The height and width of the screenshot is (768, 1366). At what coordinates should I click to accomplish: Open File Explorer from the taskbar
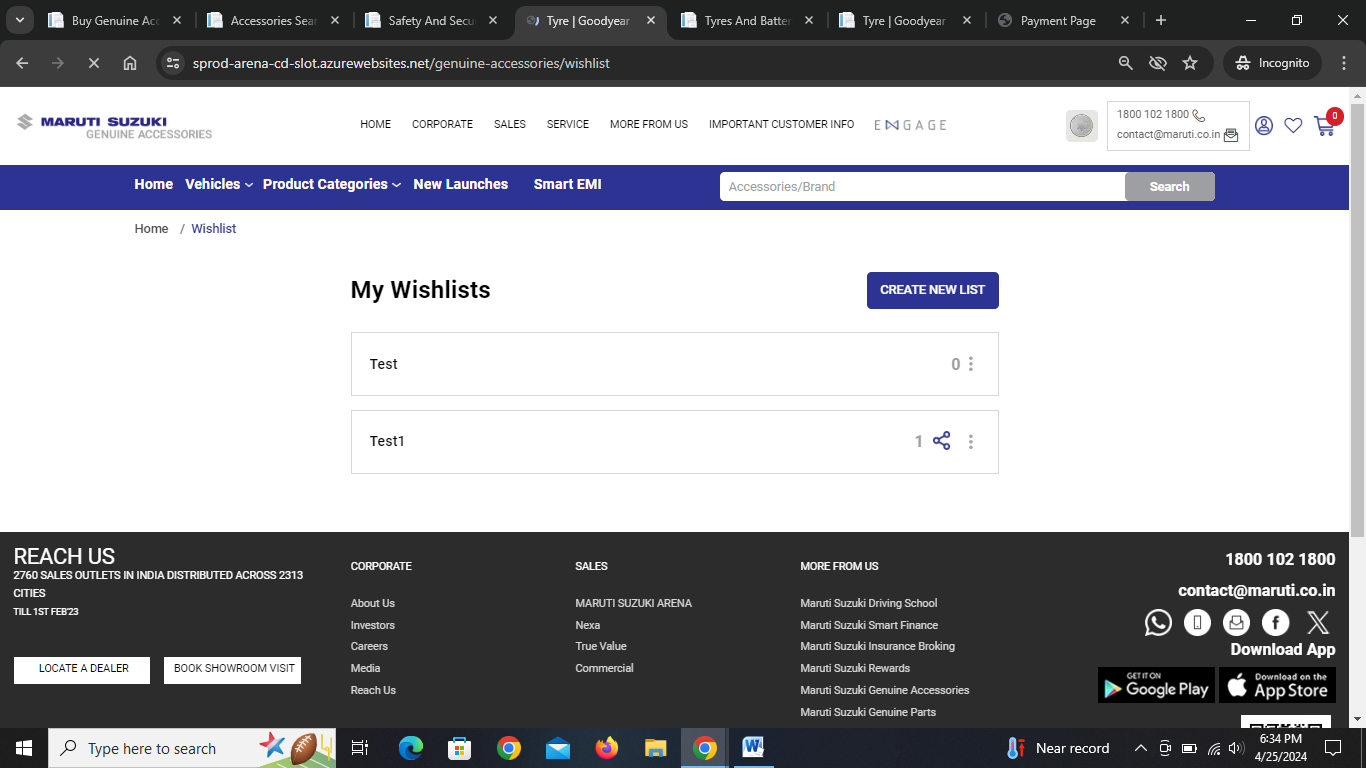pos(656,748)
